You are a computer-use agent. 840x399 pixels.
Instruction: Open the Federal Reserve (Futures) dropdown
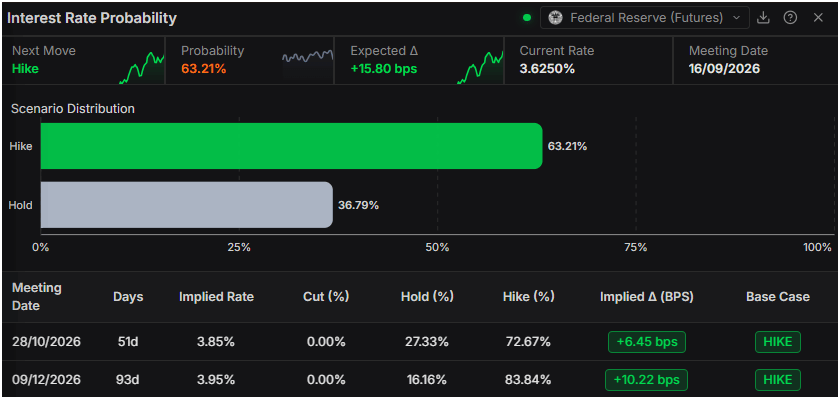644,18
